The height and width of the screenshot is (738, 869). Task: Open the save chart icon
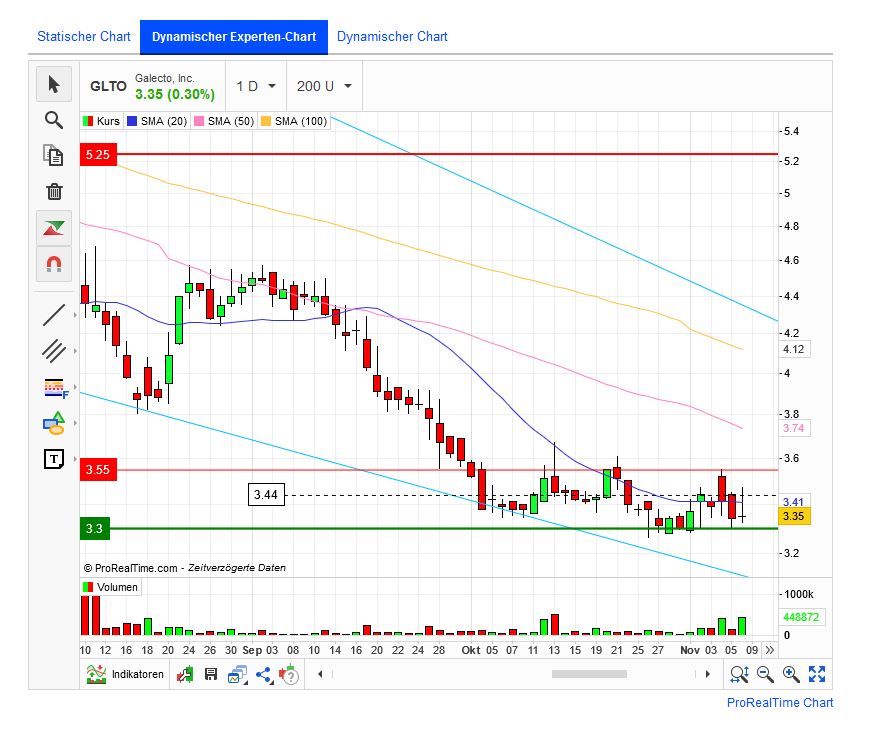[x=210, y=674]
